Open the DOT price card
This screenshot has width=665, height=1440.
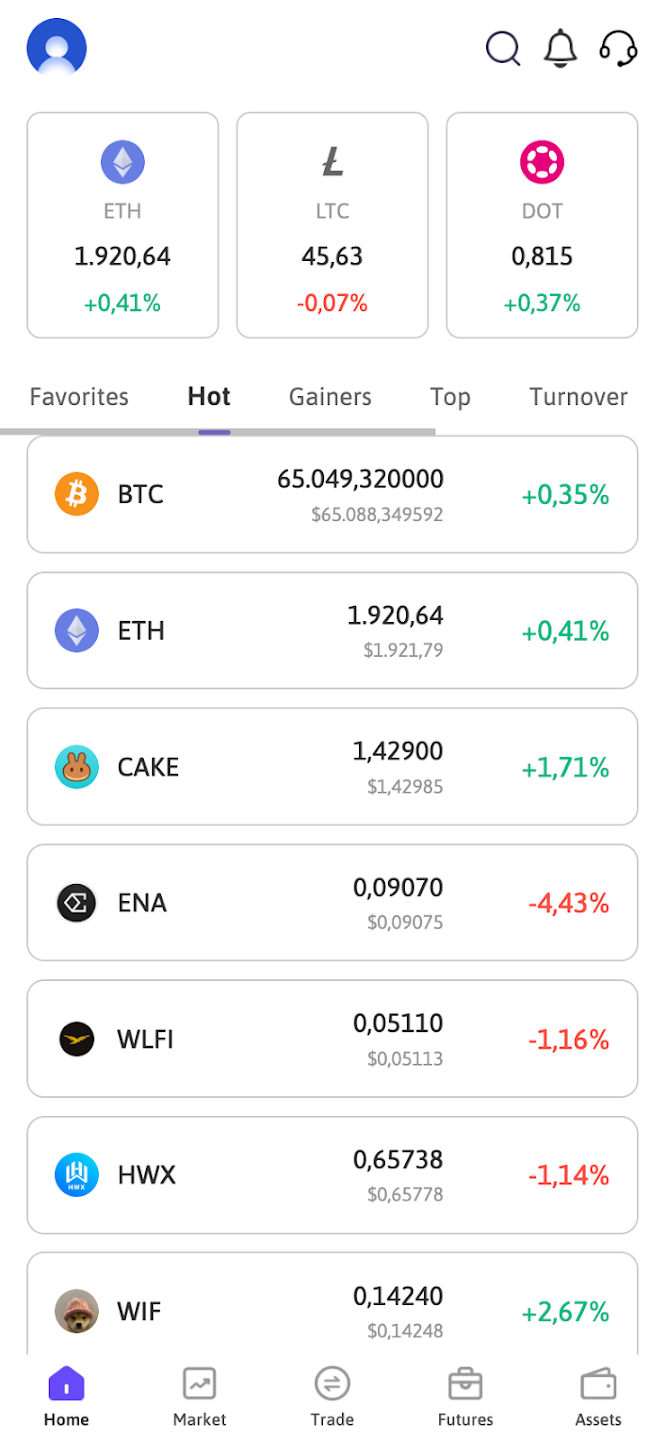(x=542, y=225)
